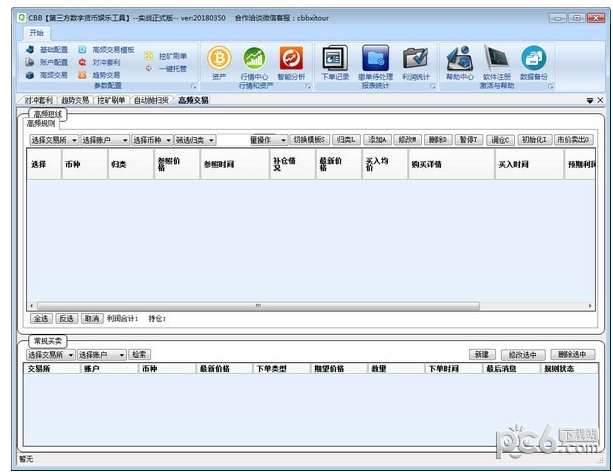Switch to the 自动撤扫货 document tab
Viewport: 613px width, 472px height.
pos(151,101)
